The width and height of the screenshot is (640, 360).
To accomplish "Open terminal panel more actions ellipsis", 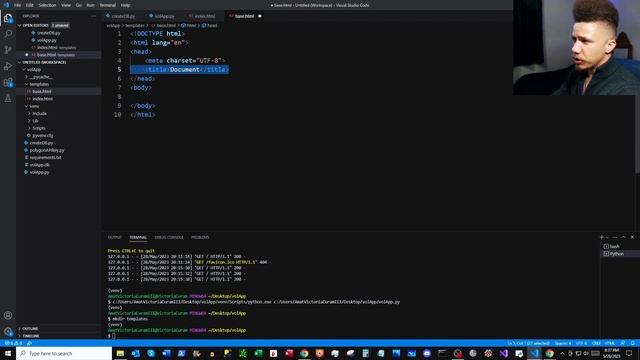I will pyautogui.click(x=615, y=237).
